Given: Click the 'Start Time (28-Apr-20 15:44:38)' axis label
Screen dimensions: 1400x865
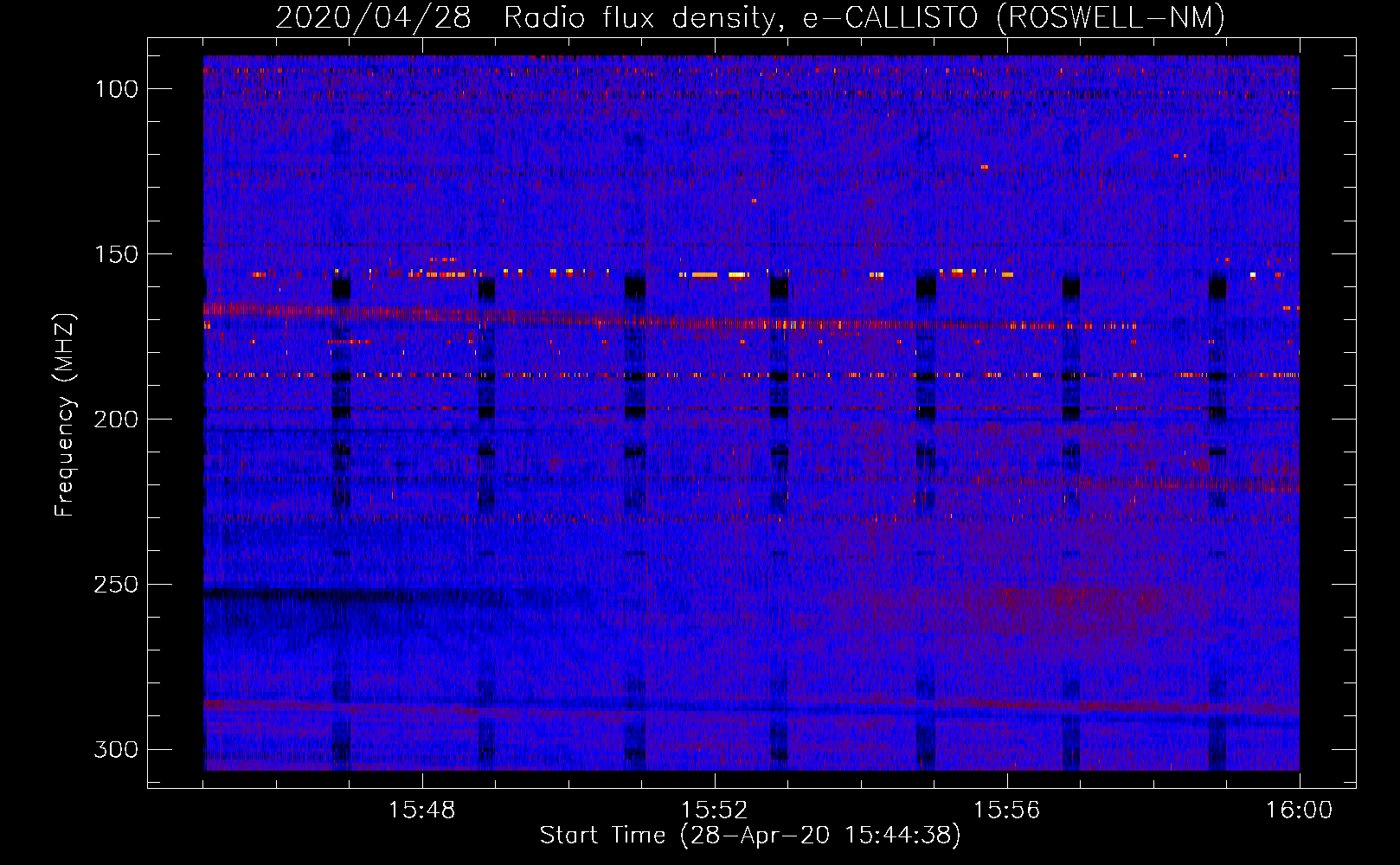Looking at the screenshot, I should coord(750,836).
